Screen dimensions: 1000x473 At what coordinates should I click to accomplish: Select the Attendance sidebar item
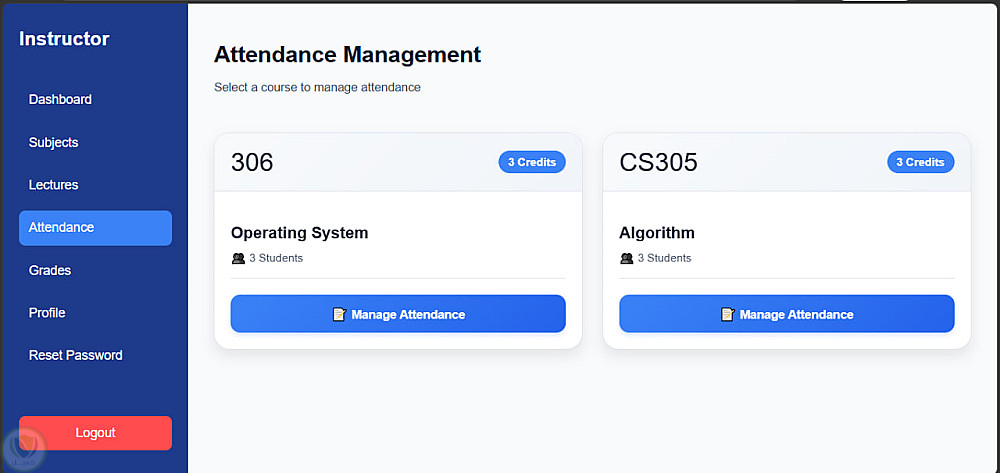[x=95, y=228]
